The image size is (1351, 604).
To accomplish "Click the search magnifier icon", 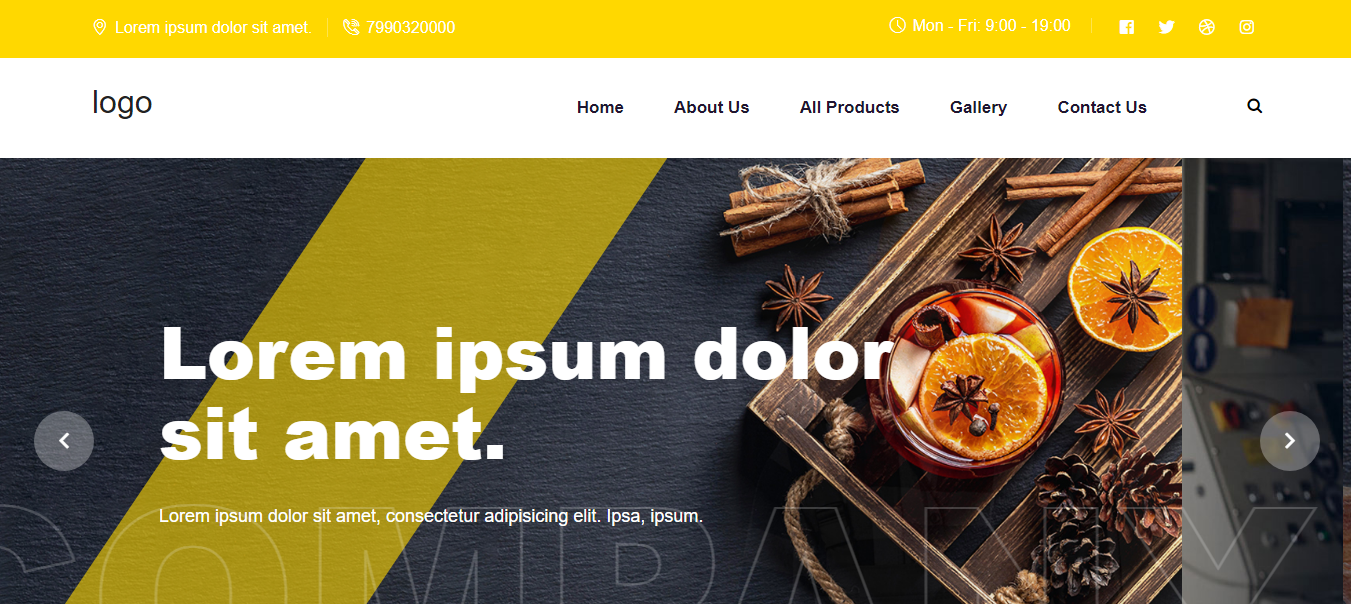I will 1255,106.
